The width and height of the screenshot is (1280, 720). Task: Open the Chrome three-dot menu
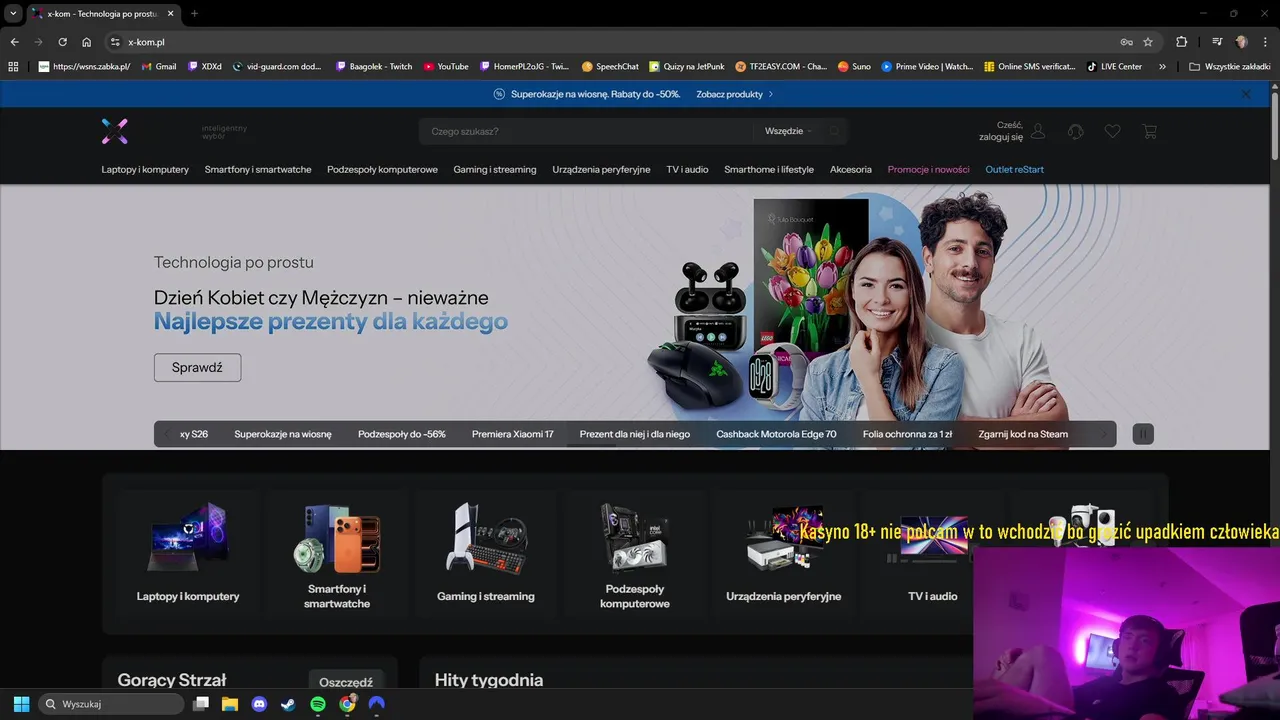1265,42
